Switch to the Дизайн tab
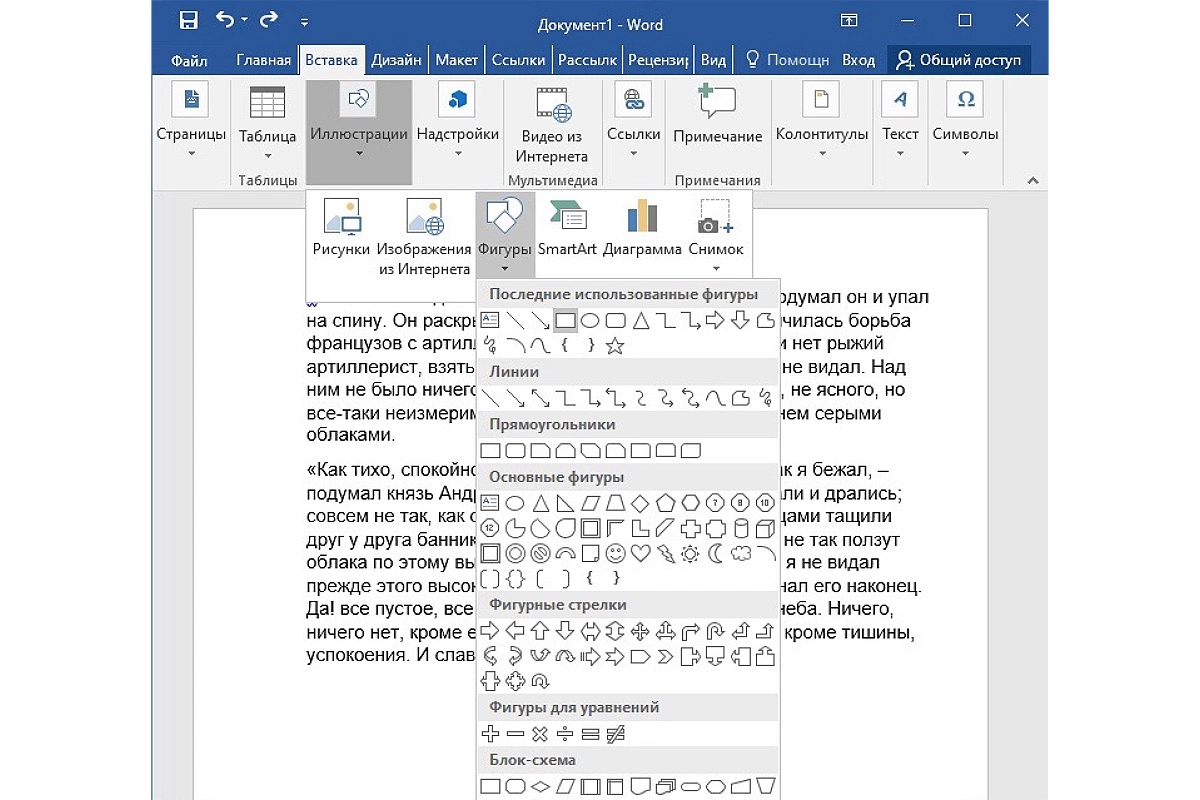Image resolution: width=1200 pixels, height=800 pixels. click(x=396, y=60)
